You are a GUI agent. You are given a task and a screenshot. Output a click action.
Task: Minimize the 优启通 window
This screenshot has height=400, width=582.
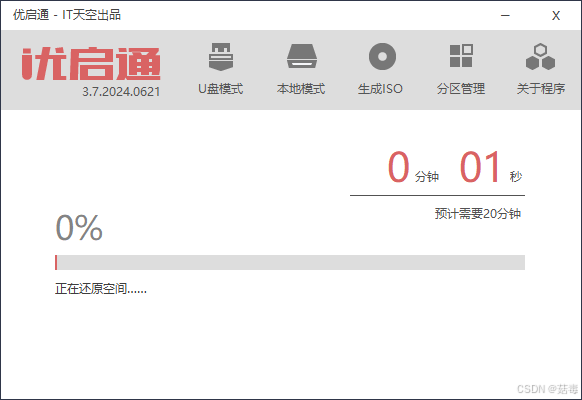click(x=505, y=15)
